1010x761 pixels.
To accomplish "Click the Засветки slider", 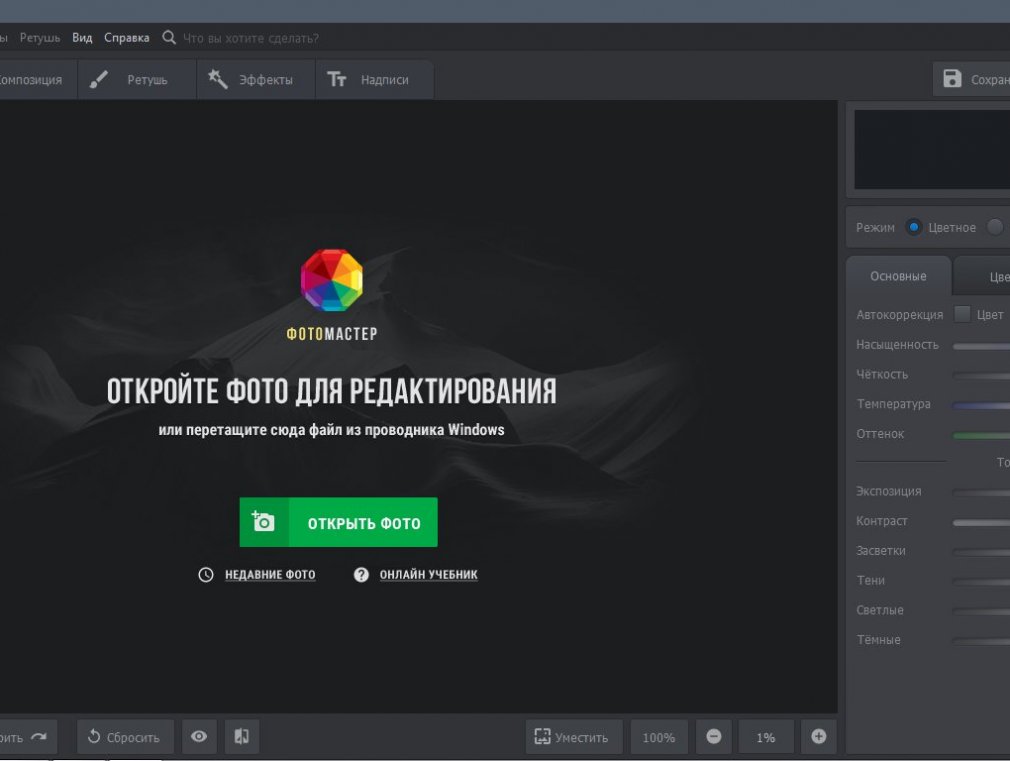I will click(982, 552).
